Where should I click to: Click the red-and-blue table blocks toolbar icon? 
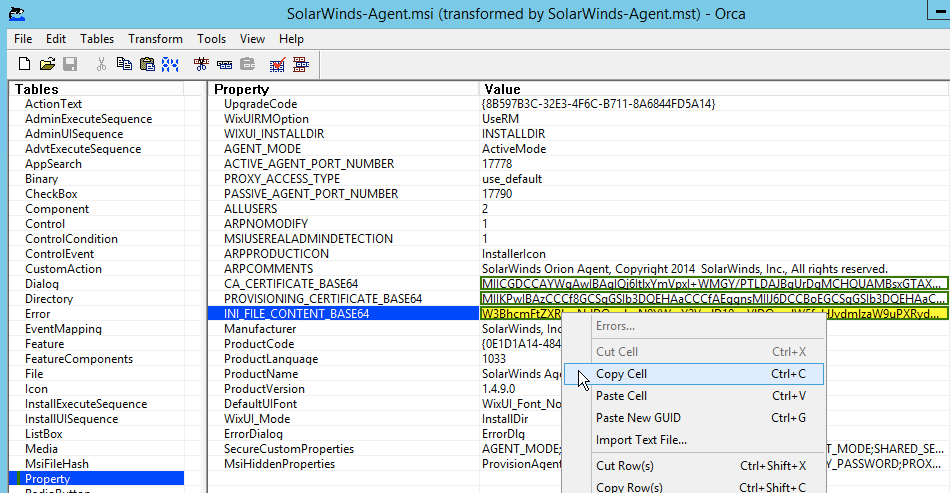pyautogui.click(x=301, y=64)
